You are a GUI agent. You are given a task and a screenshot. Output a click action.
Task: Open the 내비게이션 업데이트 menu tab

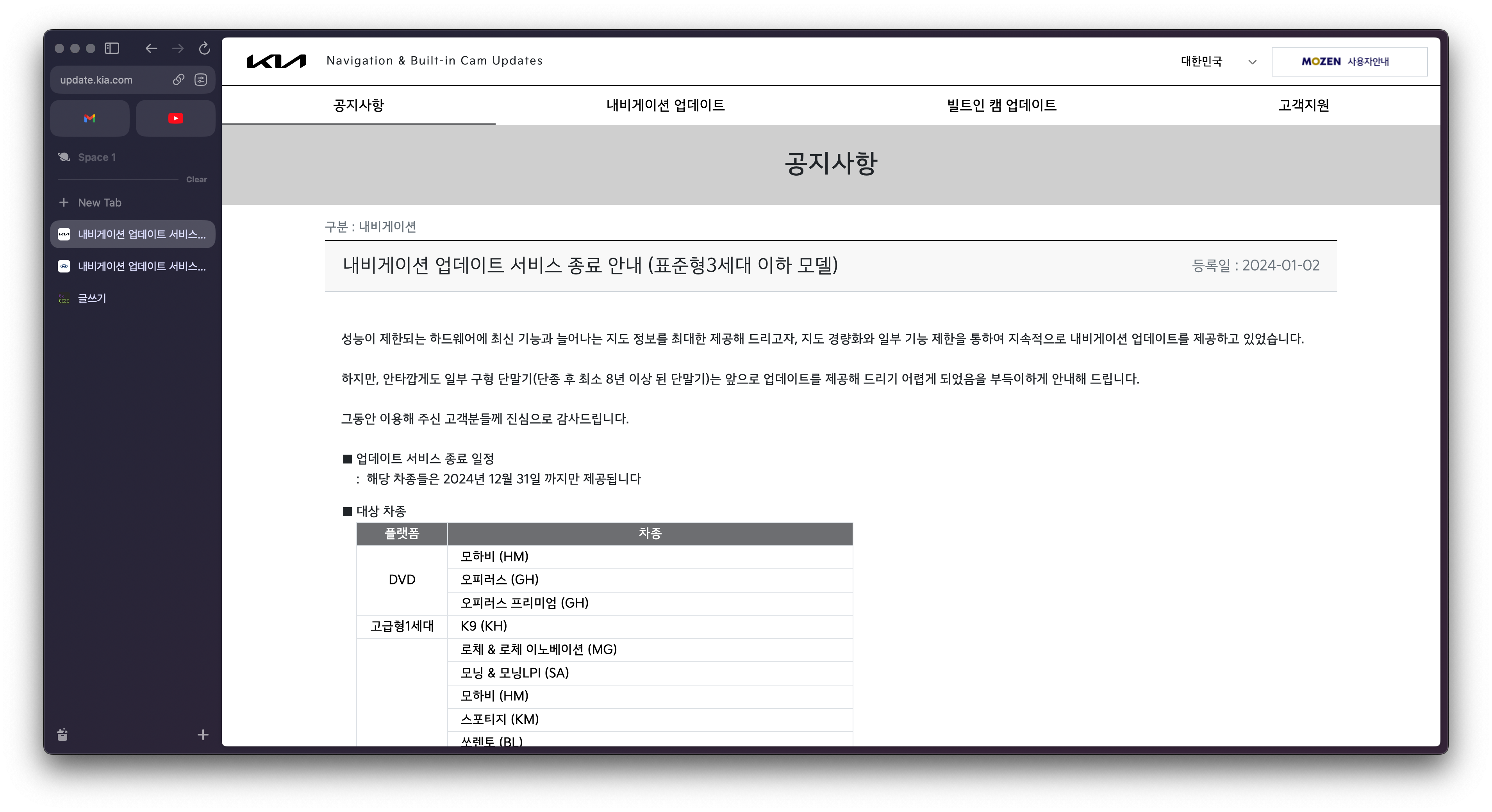pos(665,105)
